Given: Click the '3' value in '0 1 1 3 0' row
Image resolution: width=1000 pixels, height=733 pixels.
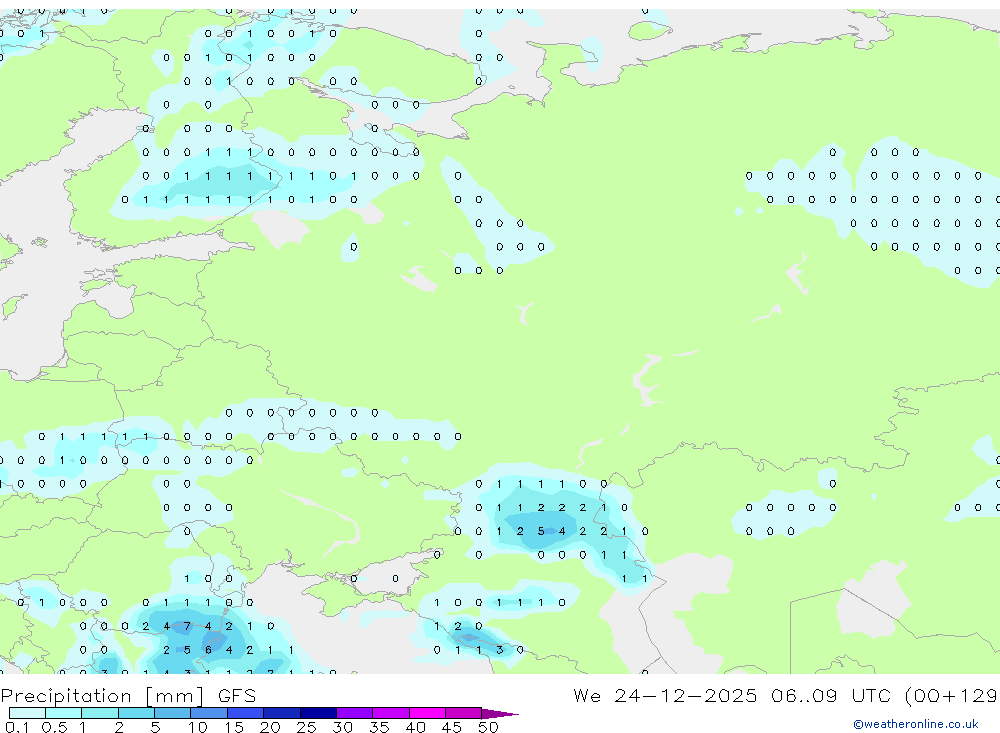Looking at the screenshot, I should click(x=499, y=650).
